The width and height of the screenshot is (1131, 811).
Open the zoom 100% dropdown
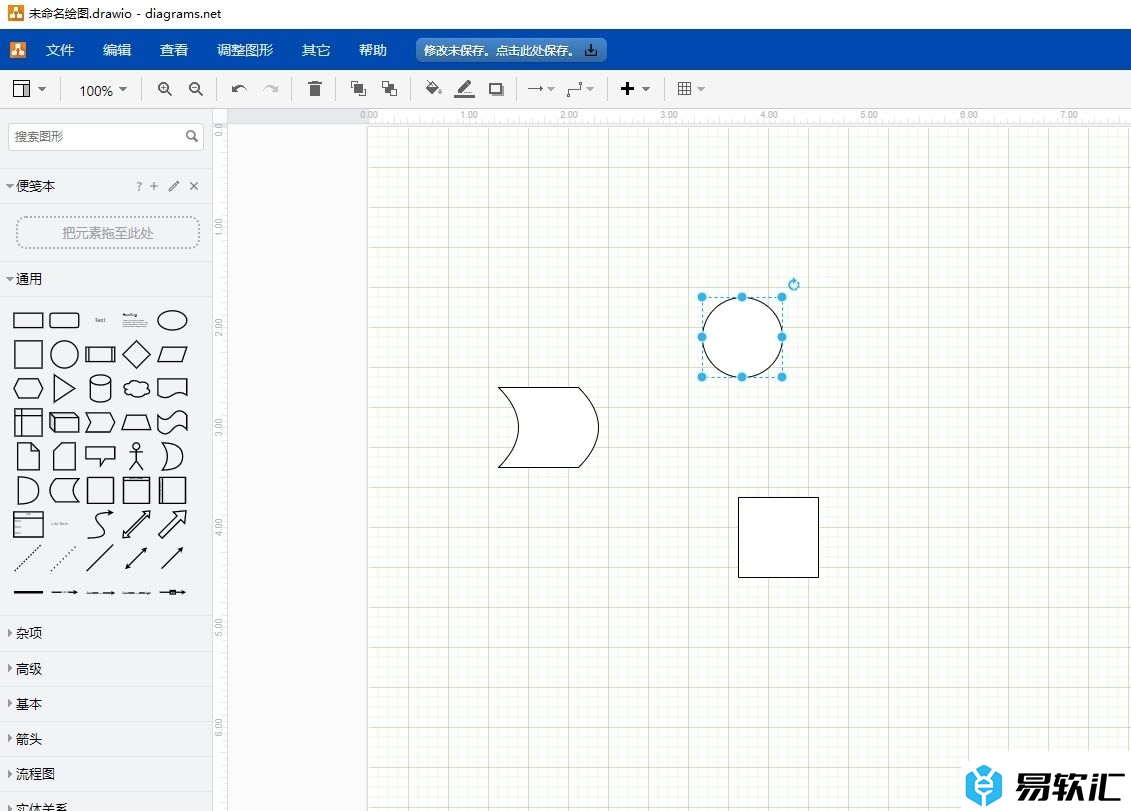(x=102, y=90)
